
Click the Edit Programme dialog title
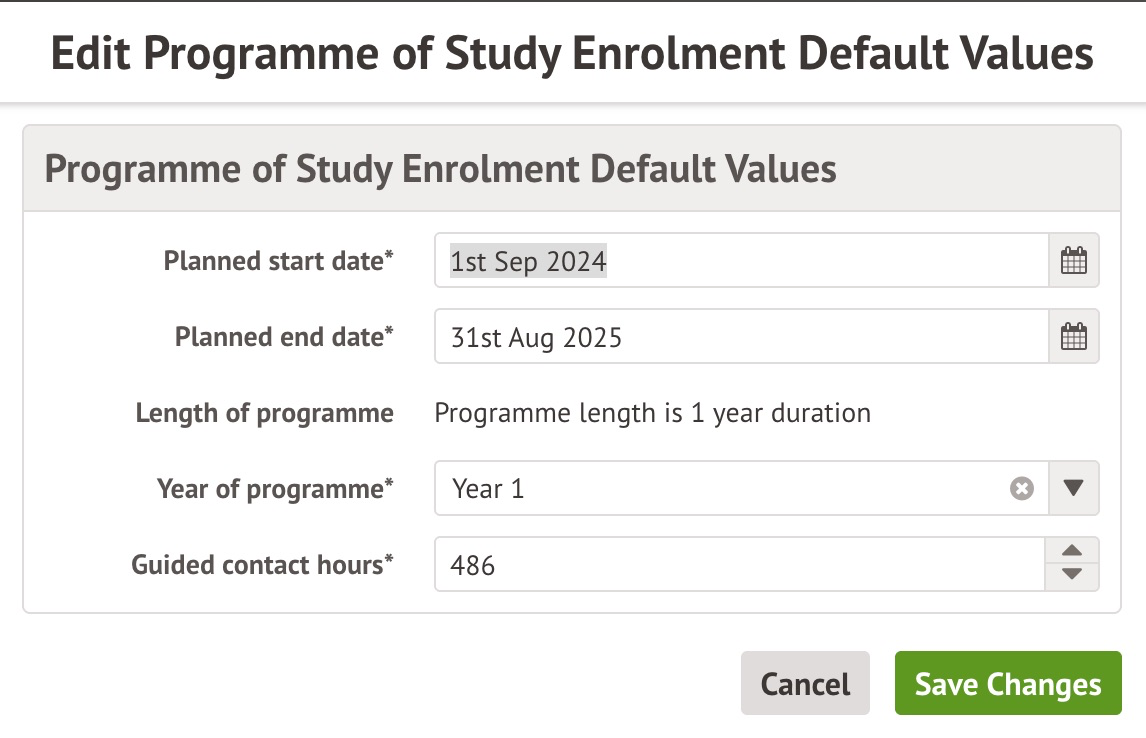coord(572,53)
